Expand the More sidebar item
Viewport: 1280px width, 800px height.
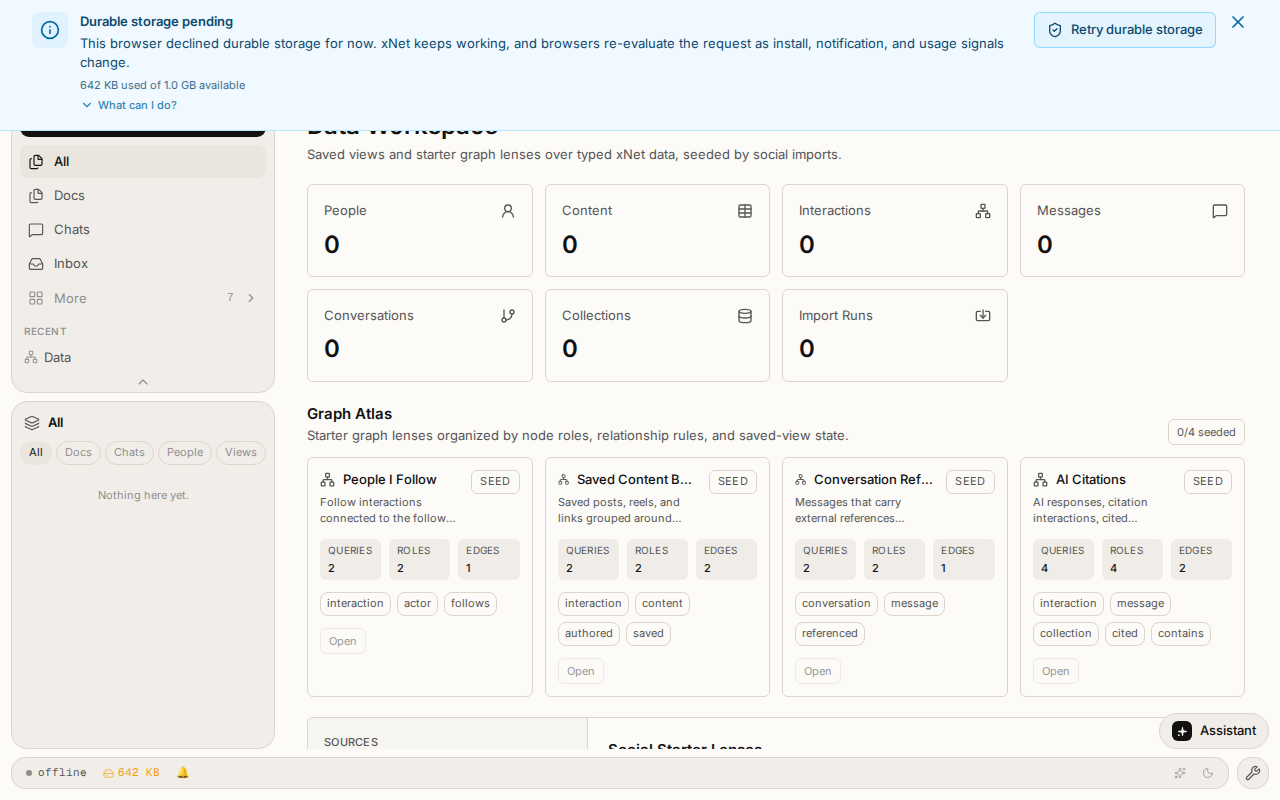click(x=143, y=298)
